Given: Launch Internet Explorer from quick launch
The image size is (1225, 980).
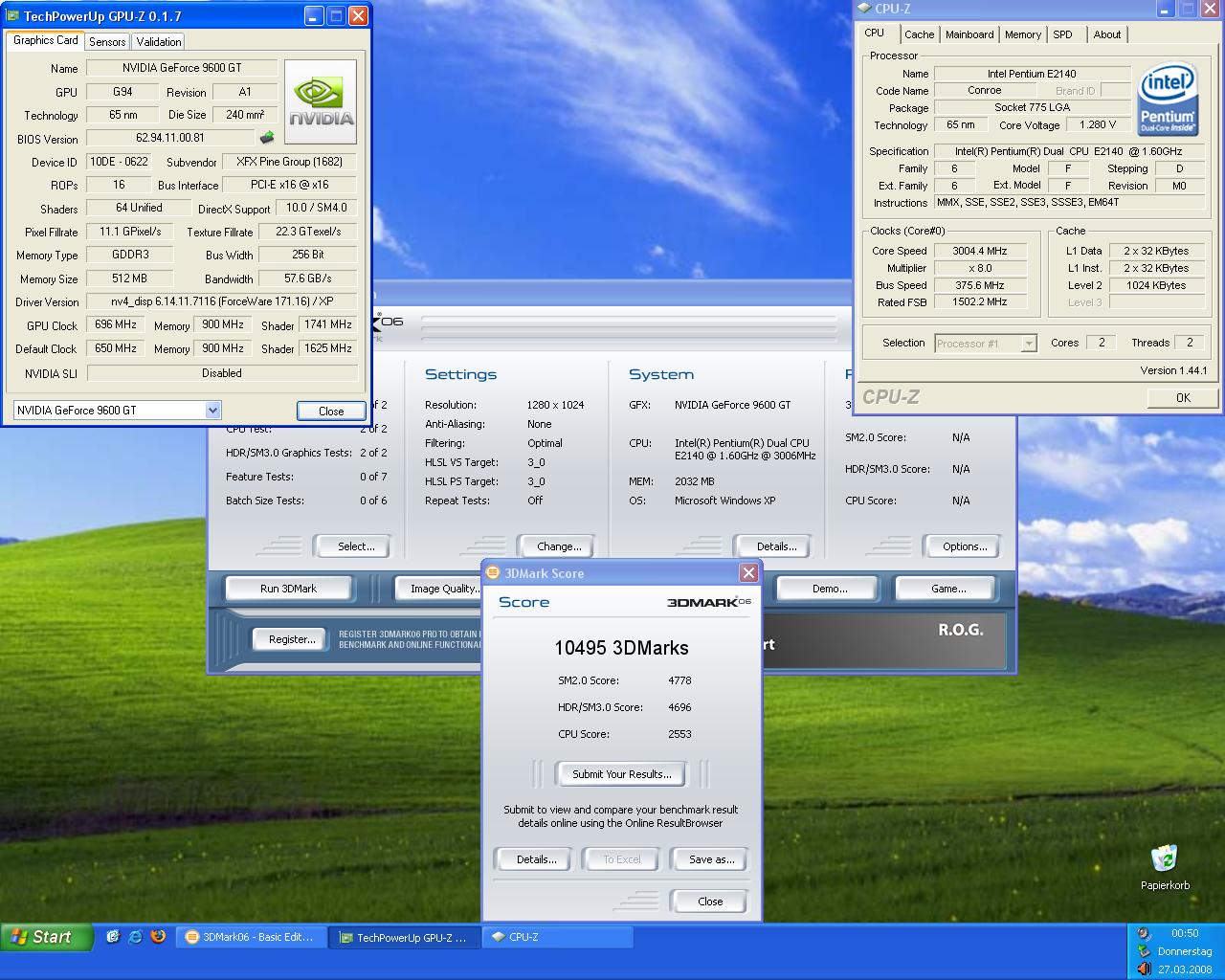Looking at the screenshot, I should (136, 937).
